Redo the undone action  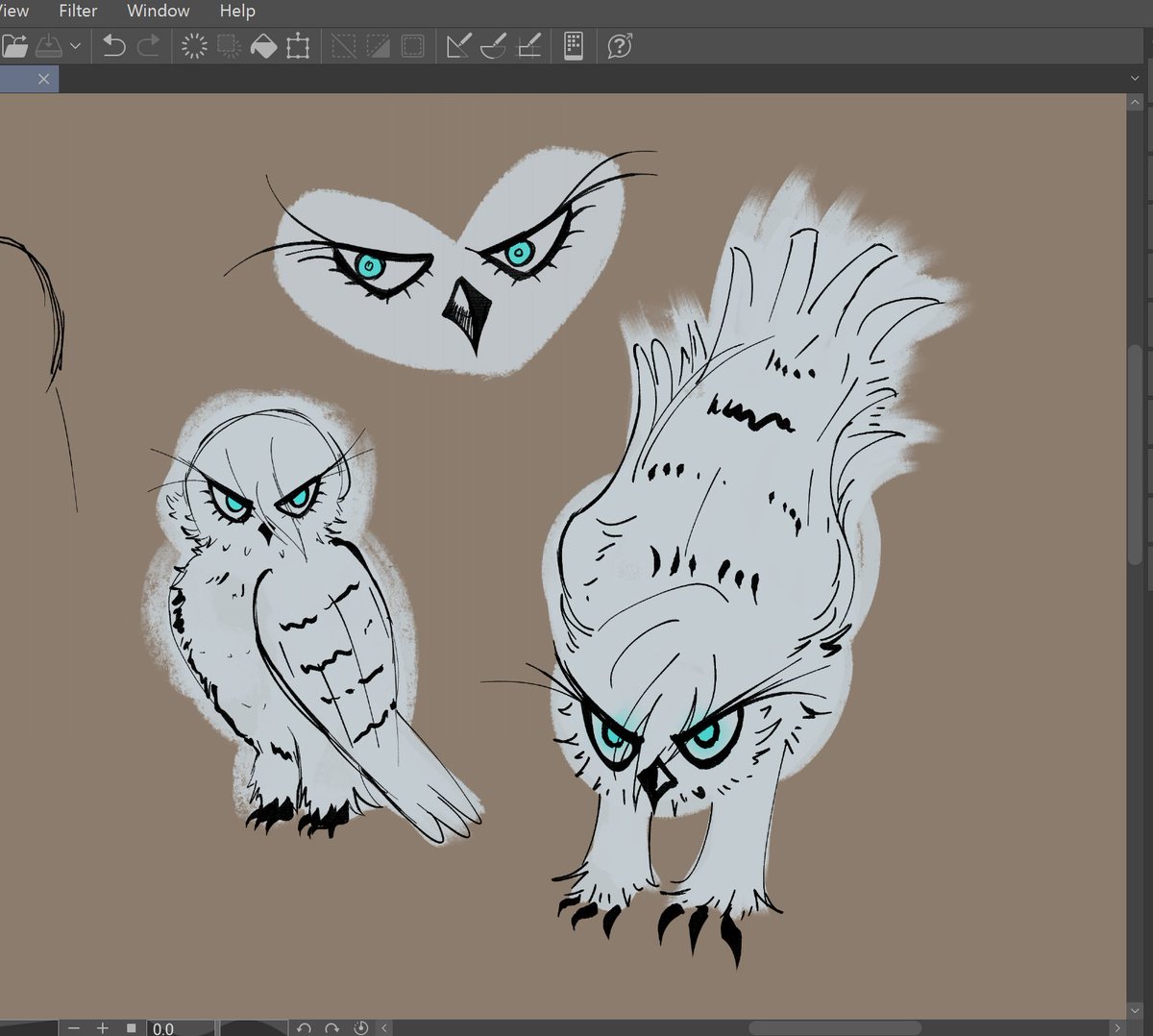click(148, 45)
